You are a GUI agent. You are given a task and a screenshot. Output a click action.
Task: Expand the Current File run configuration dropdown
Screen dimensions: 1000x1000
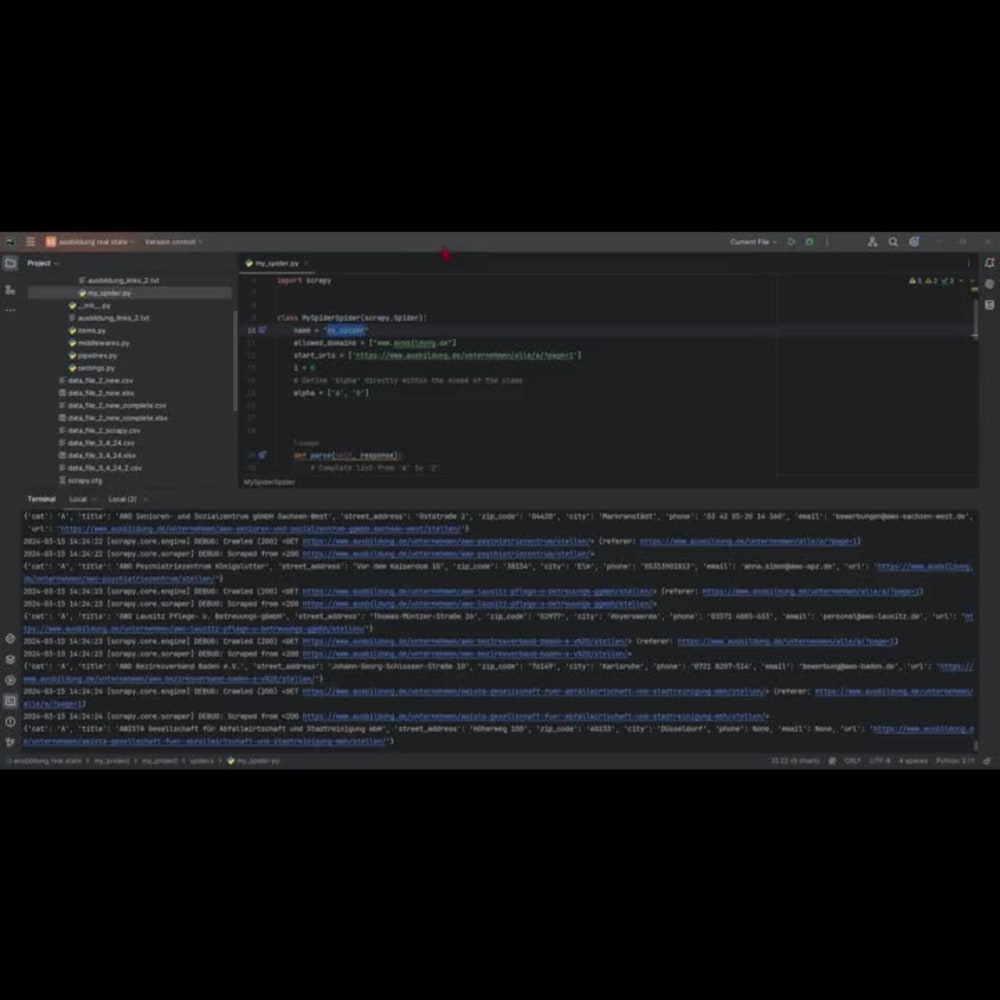(x=753, y=242)
